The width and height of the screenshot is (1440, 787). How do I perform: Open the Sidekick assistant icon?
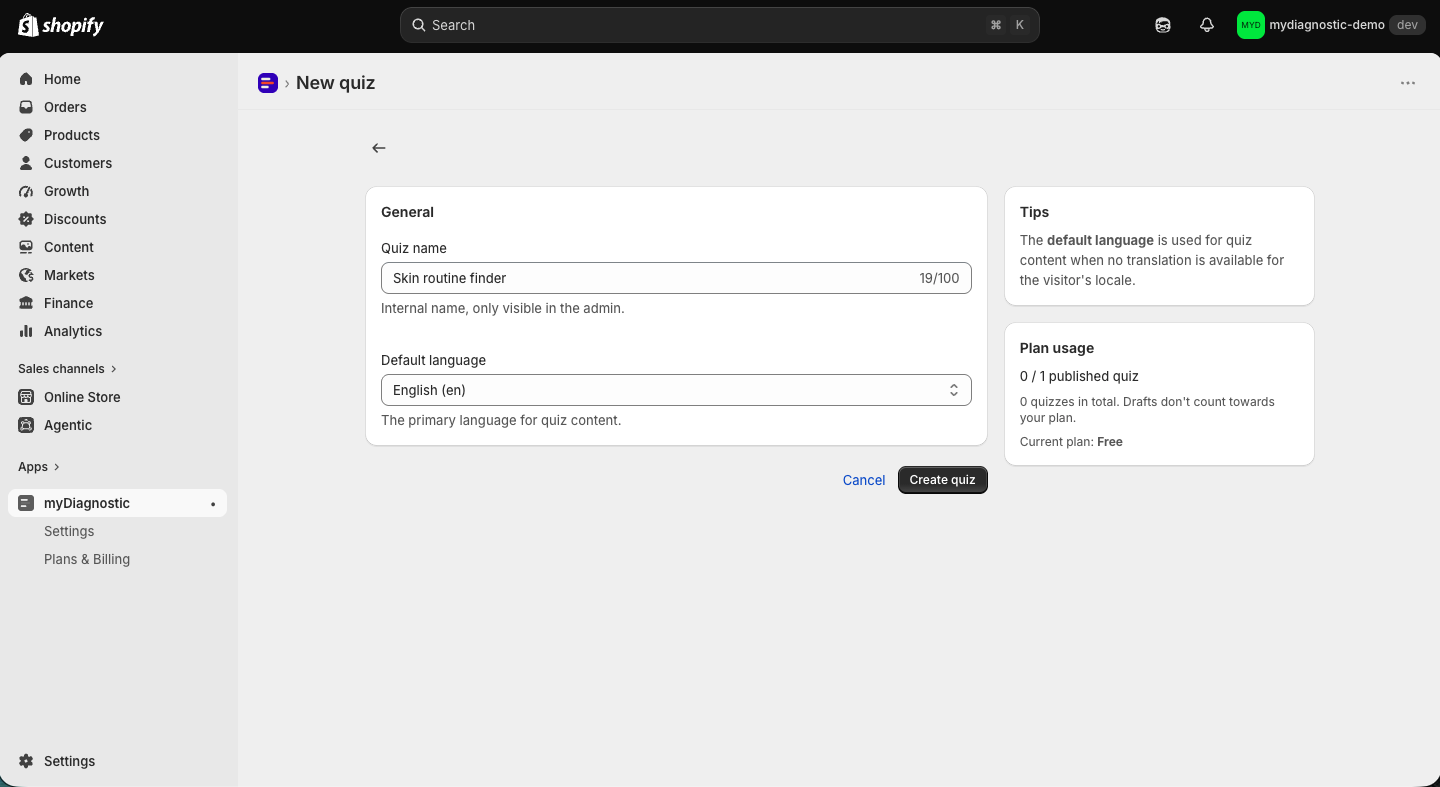1163,25
